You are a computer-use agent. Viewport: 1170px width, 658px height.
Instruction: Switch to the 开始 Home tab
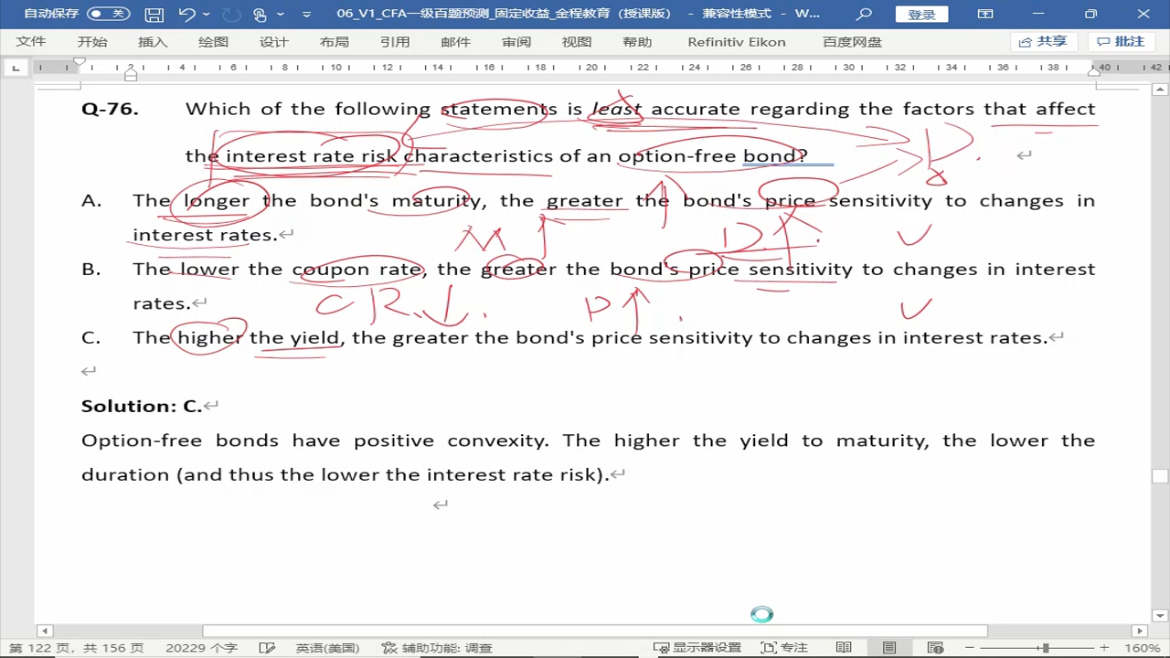pyautogui.click(x=92, y=42)
